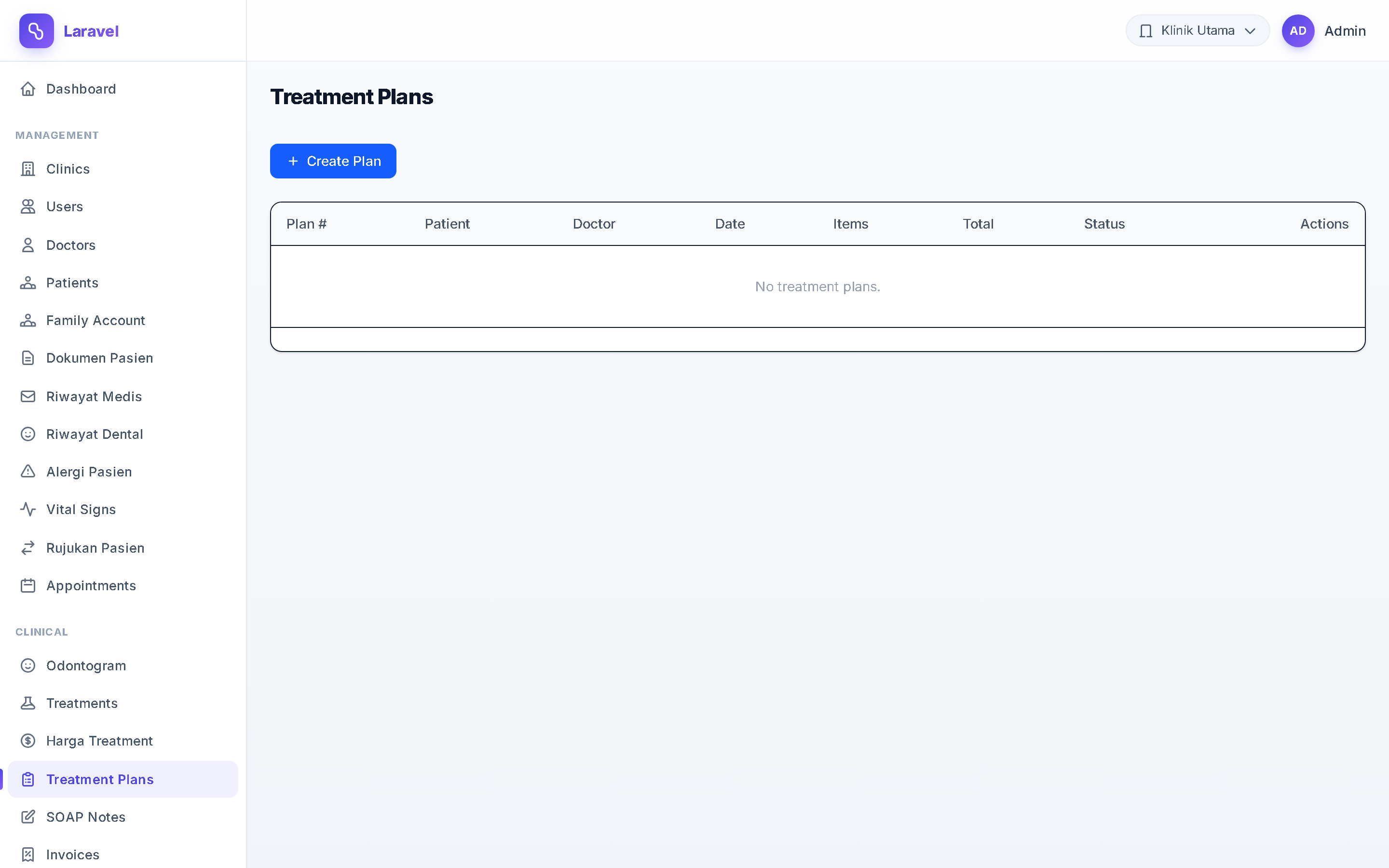The image size is (1389, 868).
Task: Go to Vital Signs page
Action: click(123, 509)
